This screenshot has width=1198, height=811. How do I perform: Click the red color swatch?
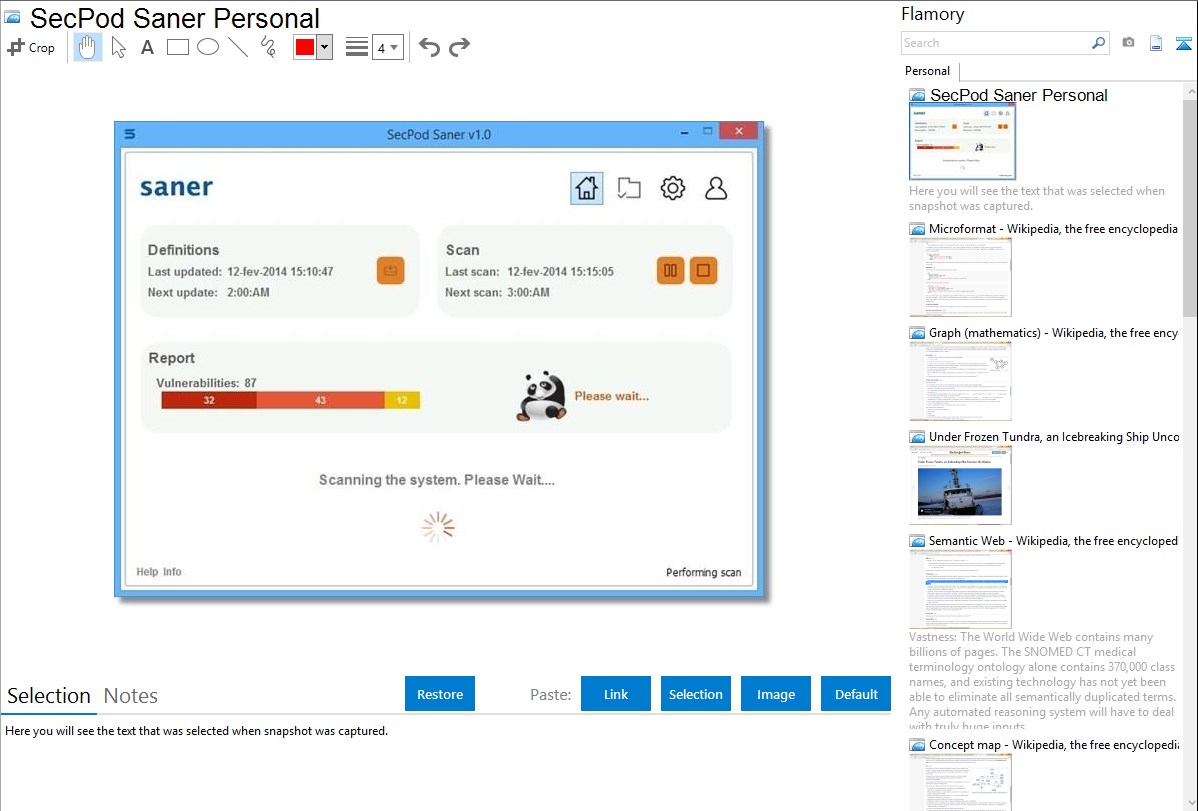[x=305, y=47]
